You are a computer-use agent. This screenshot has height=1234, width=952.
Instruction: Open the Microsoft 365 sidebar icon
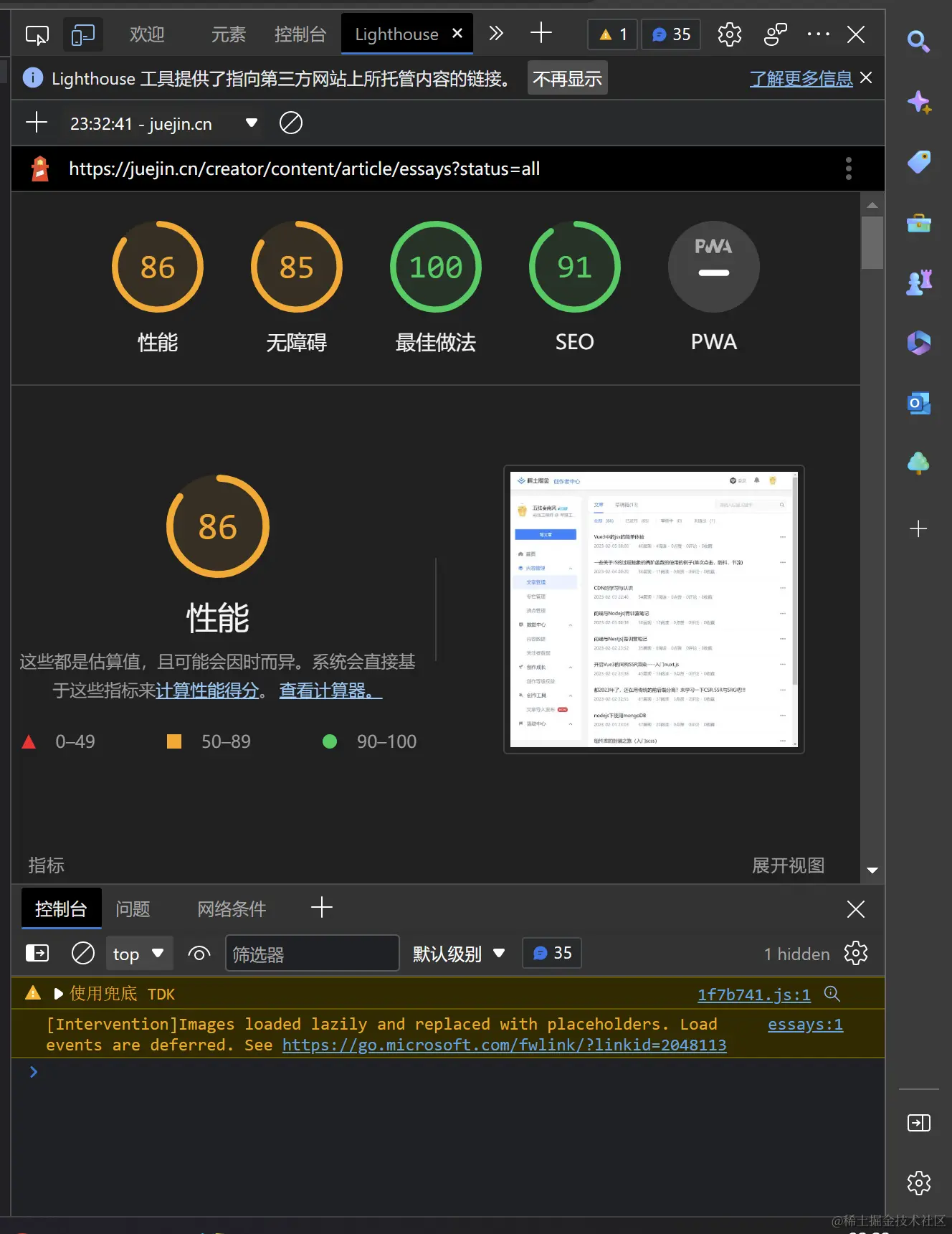pos(919,343)
